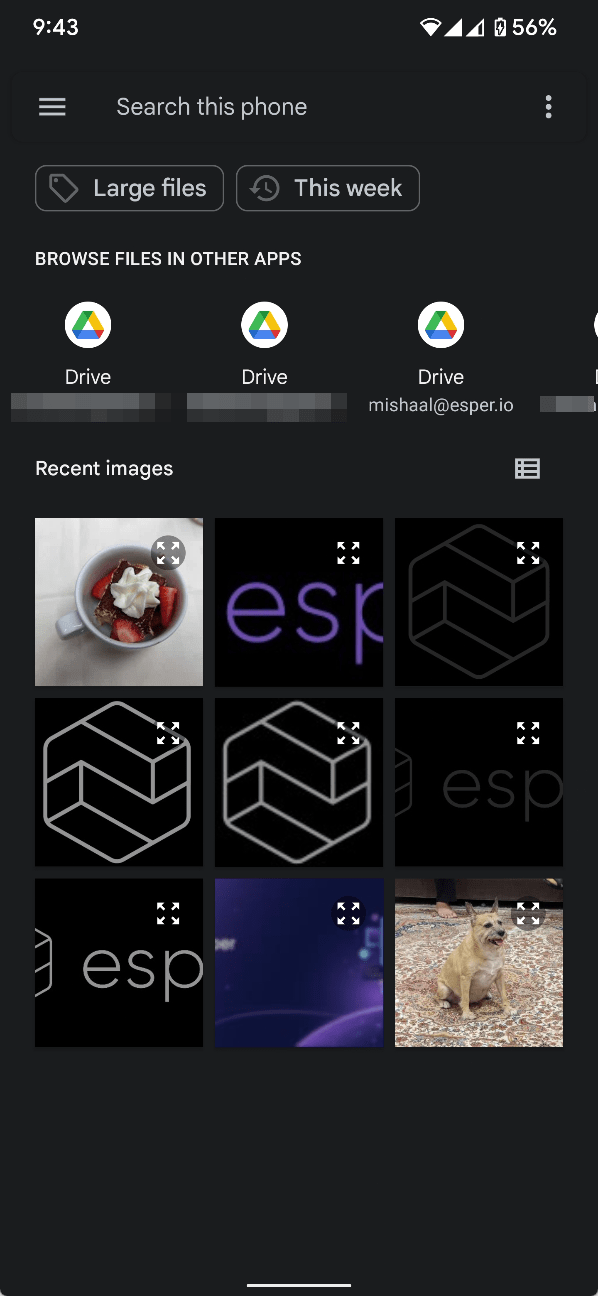The image size is (598, 1296).
Task: Expand preview of the dog photo
Action: tap(528, 913)
